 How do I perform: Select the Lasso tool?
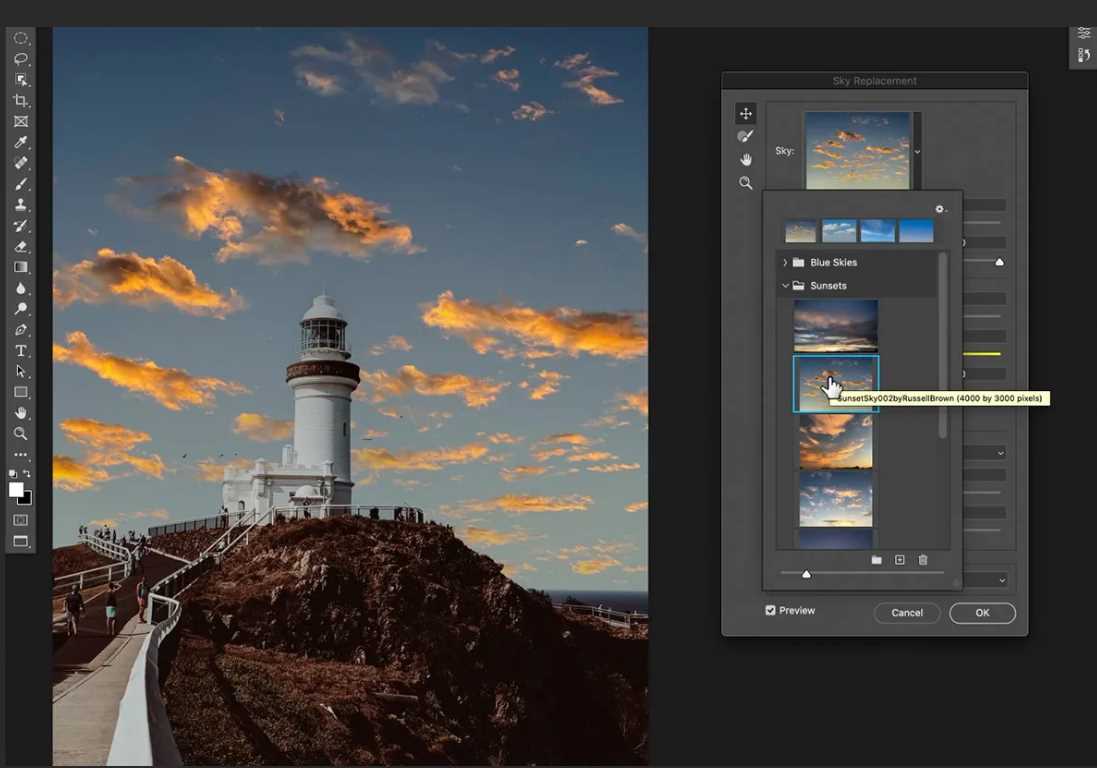point(20,59)
